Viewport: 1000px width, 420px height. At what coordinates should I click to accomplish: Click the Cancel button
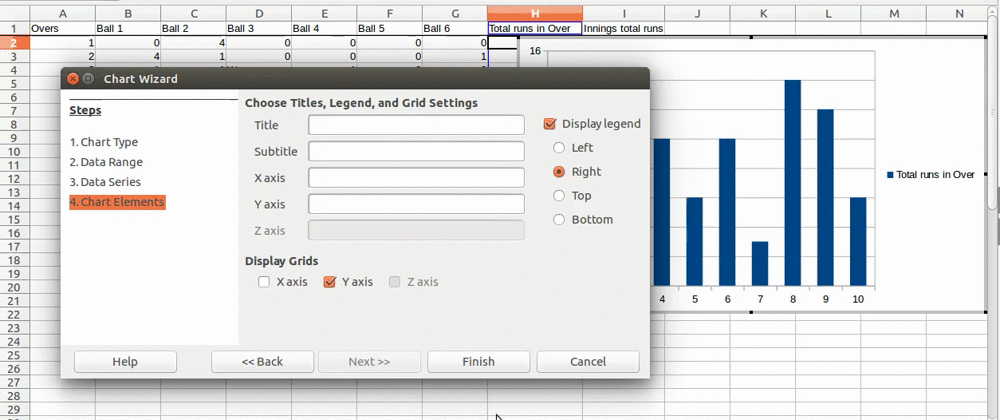pyautogui.click(x=587, y=362)
